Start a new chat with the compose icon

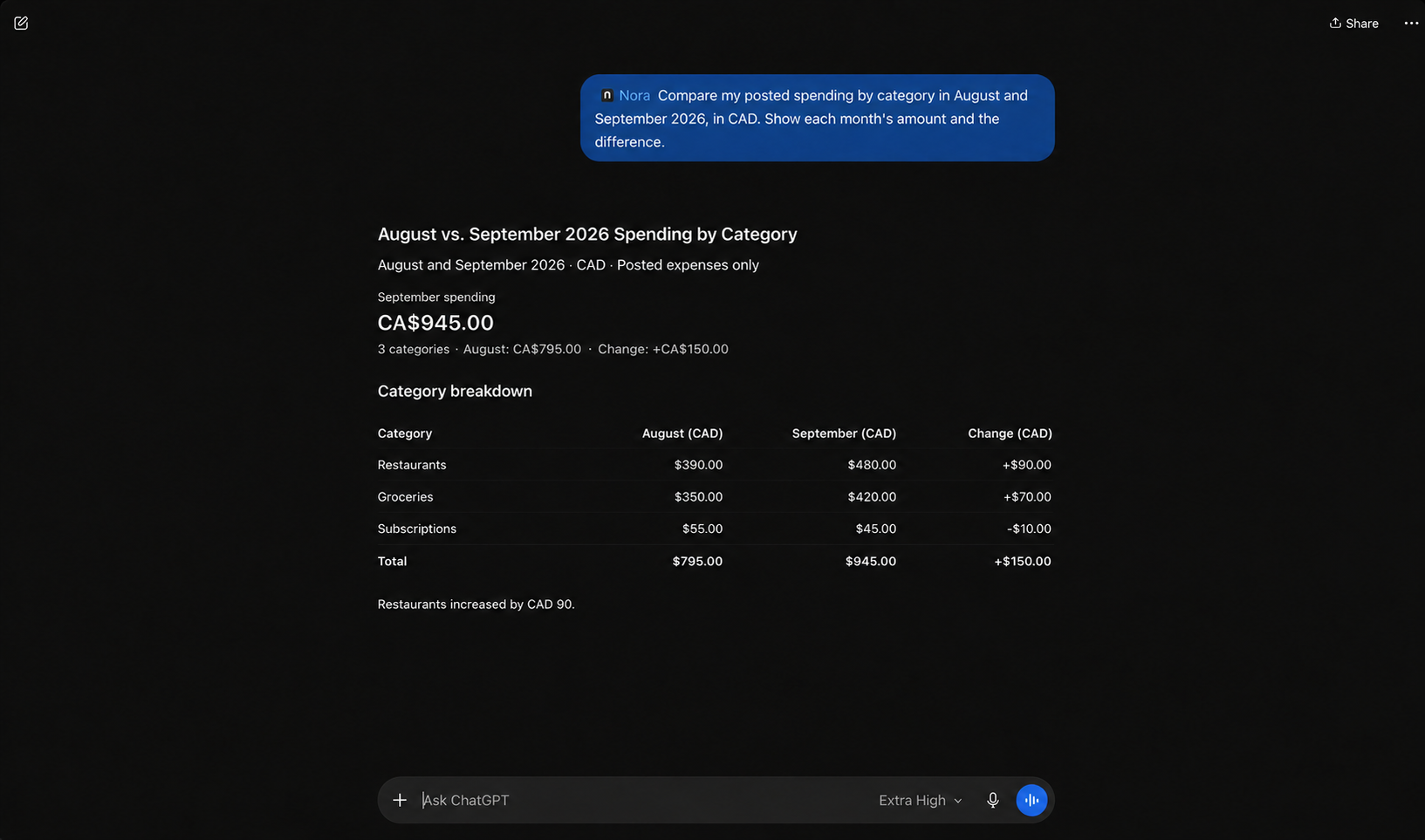tap(21, 24)
